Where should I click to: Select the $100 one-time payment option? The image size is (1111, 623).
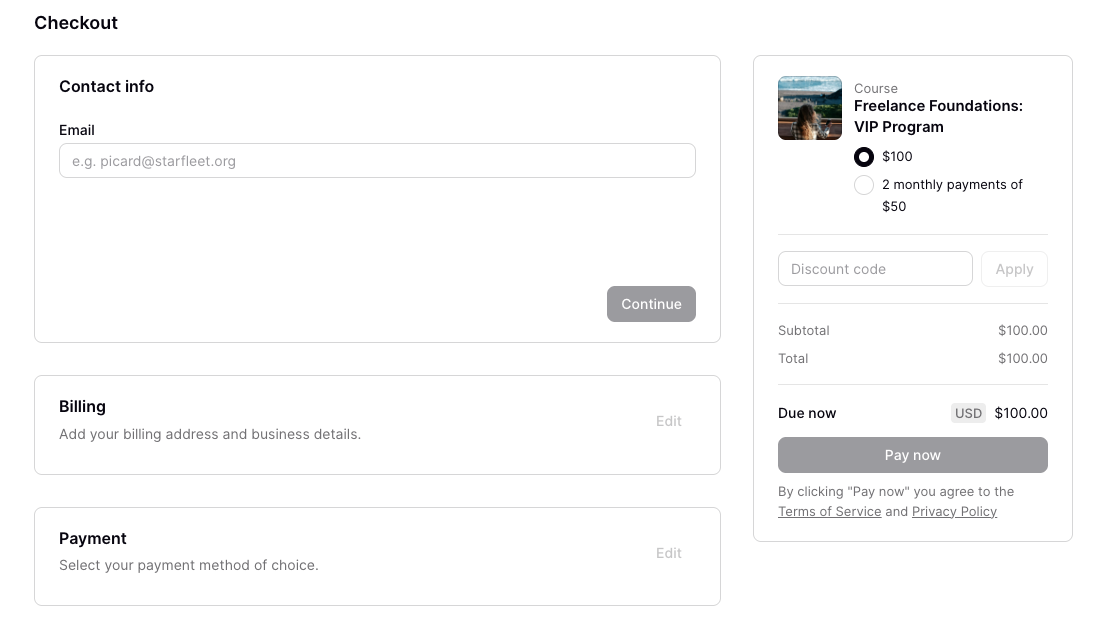[x=863, y=157]
